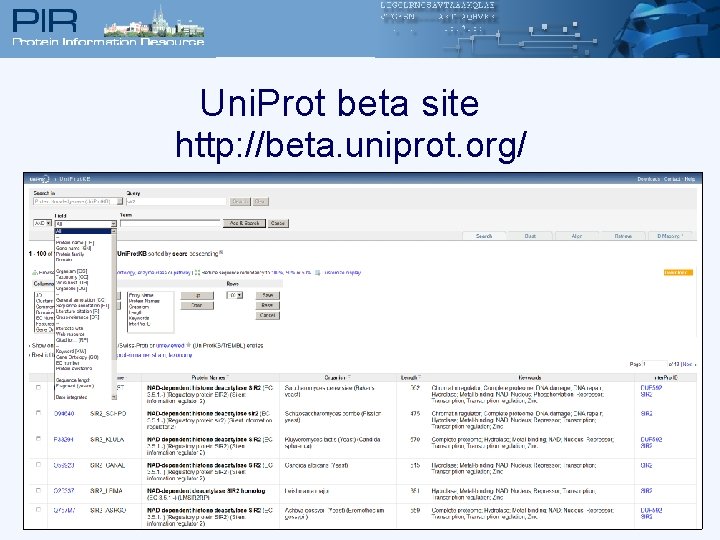Click the icon before reduce sequence redundancy
Viewport: 720px width, 540px height.
point(197,272)
